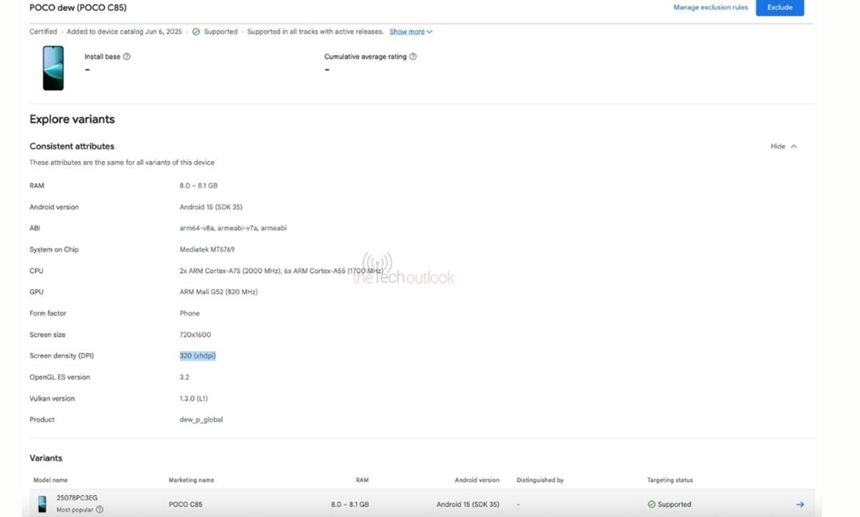
Task: Collapse Consistent attributes with Hide
Action: (783, 146)
